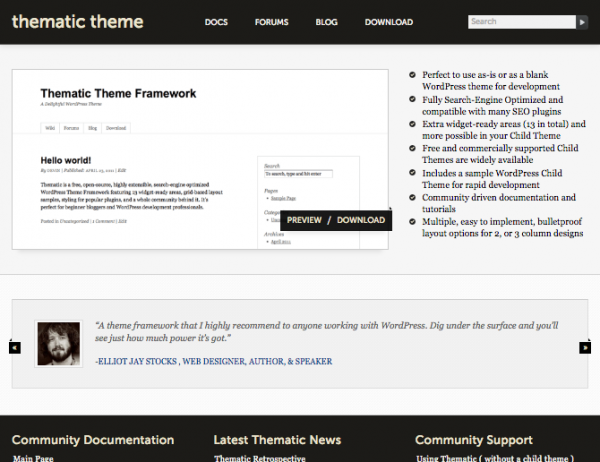Screen dimensions: 600x462
Task: Click the testimonial quote text
Action: [327, 331]
